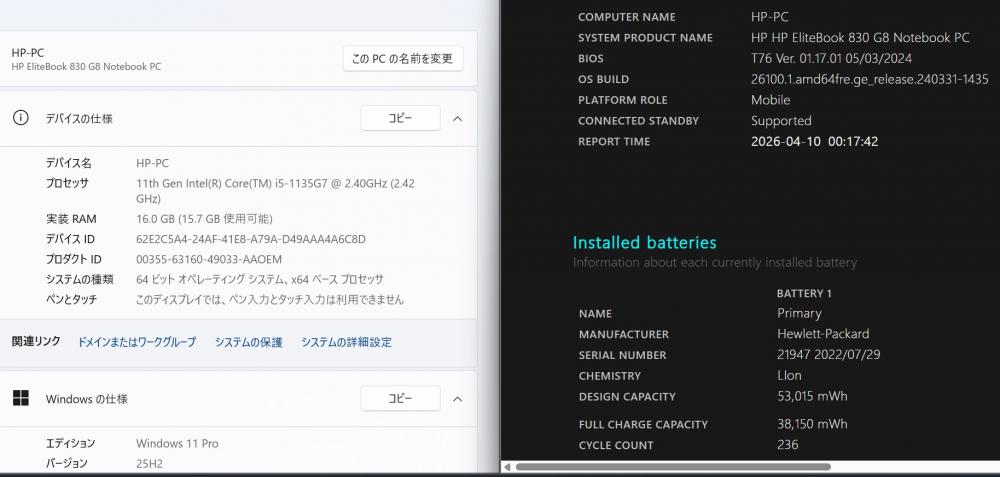Click the デバイスの仕様 section header title
The height and width of the screenshot is (477, 1000).
79,118
